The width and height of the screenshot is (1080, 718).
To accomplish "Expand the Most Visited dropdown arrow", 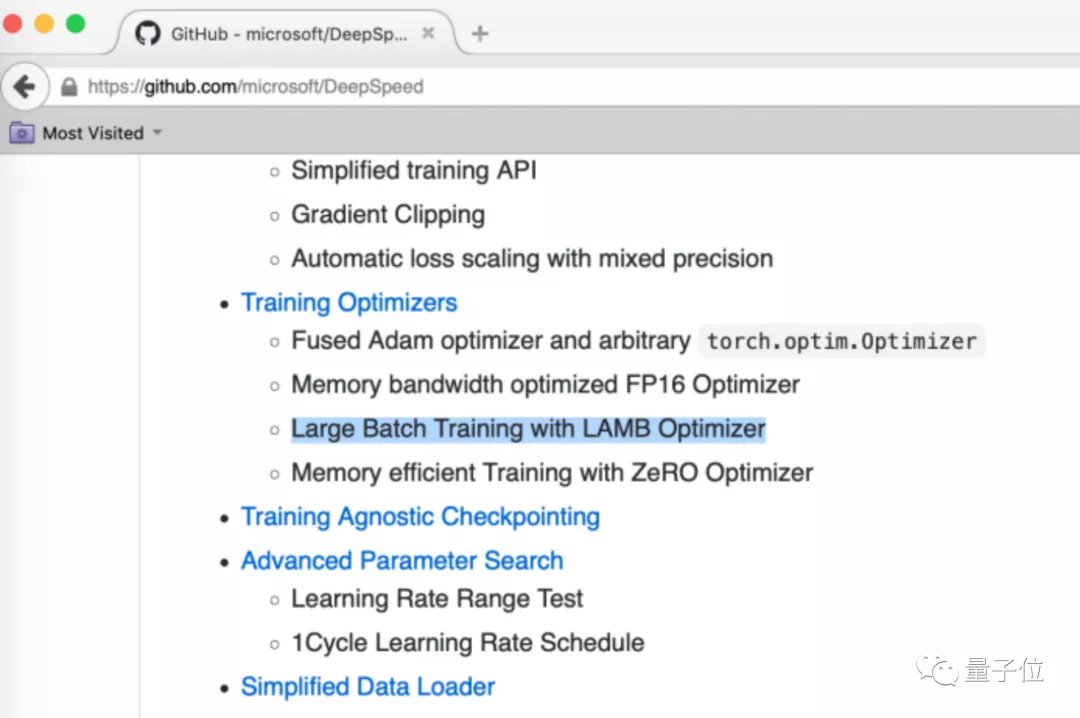I will pyautogui.click(x=157, y=133).
